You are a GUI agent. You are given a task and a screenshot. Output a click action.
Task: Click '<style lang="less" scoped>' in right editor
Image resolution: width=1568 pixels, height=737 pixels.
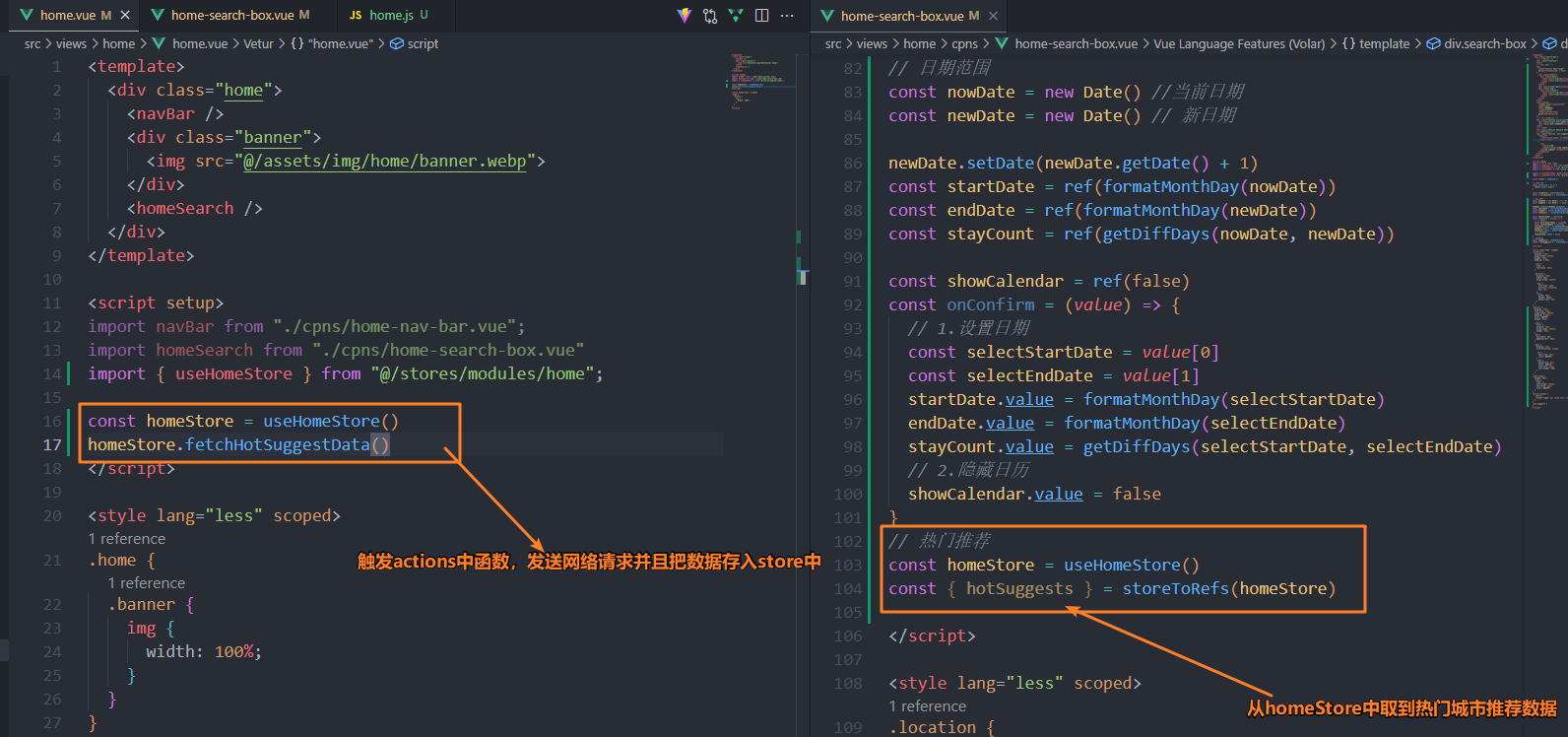pyautogui.click(x=1014, y=683)
